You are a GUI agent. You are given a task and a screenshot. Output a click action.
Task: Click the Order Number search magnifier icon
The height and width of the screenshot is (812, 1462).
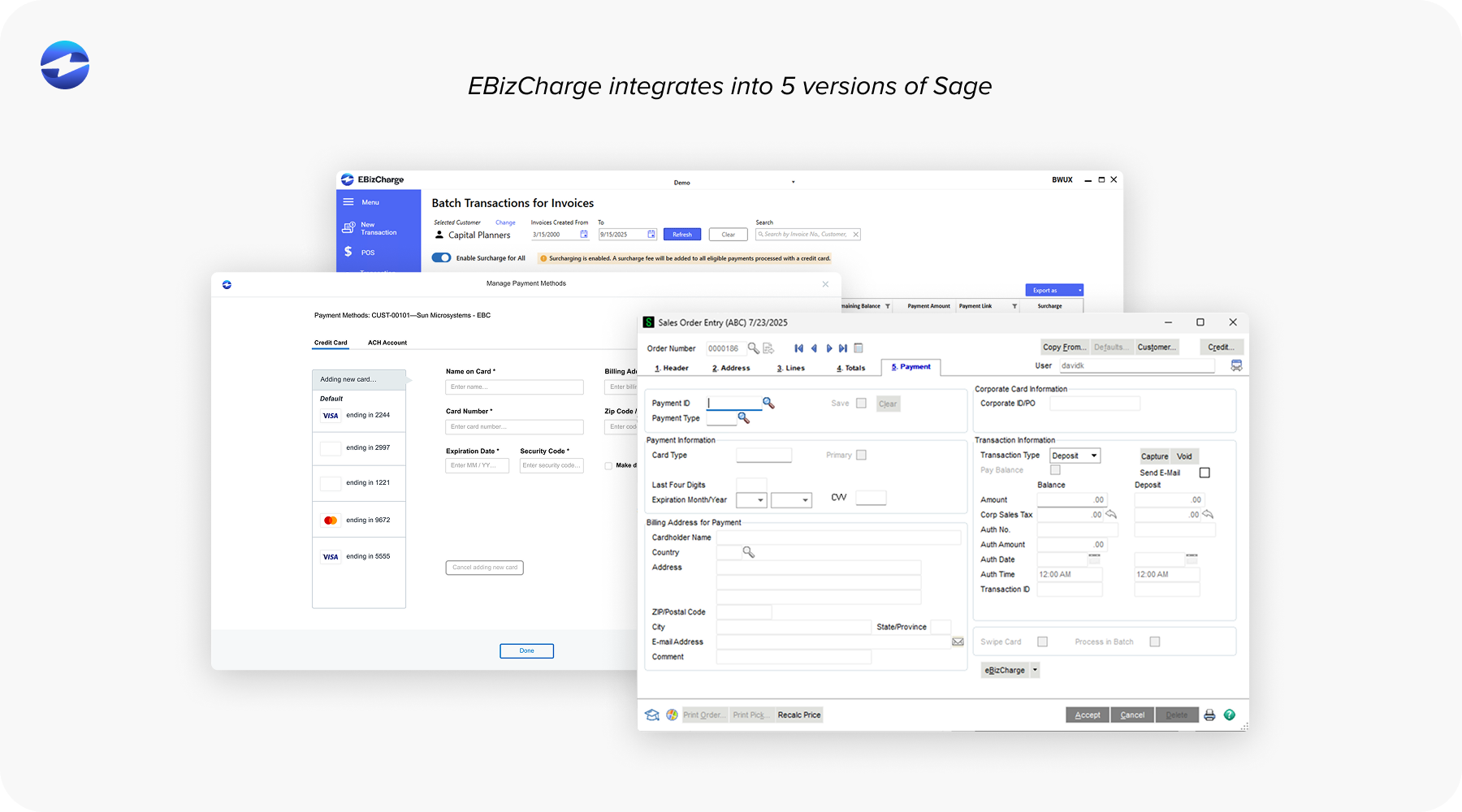click(753, 348)
